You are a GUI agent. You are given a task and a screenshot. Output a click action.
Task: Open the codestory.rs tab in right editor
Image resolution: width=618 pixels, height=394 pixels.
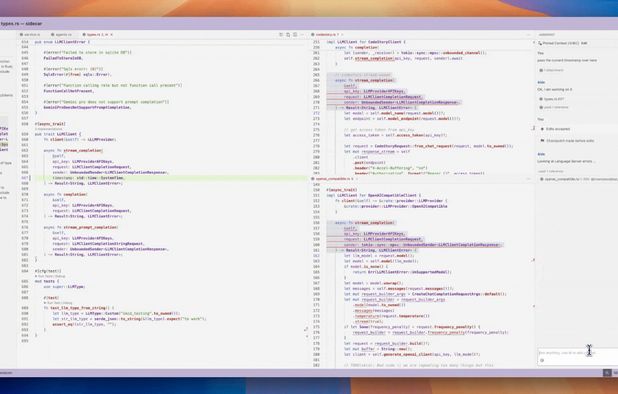click(x=328, y=35)
